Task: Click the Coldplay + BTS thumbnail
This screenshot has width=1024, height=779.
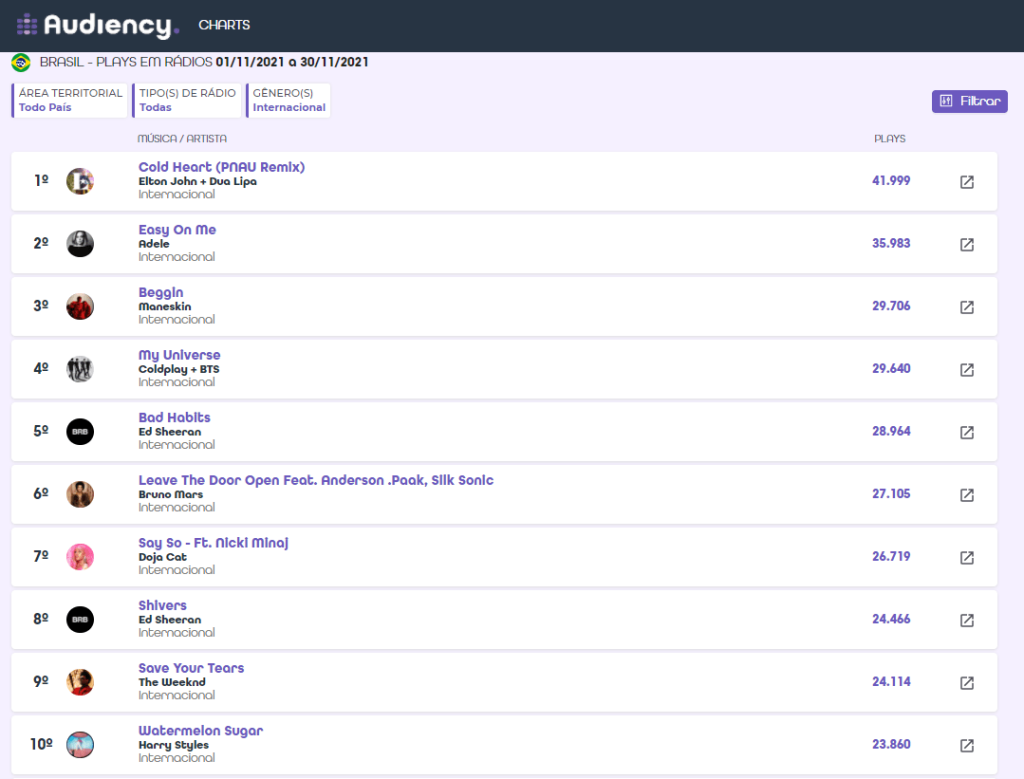Action: [80, 370]
